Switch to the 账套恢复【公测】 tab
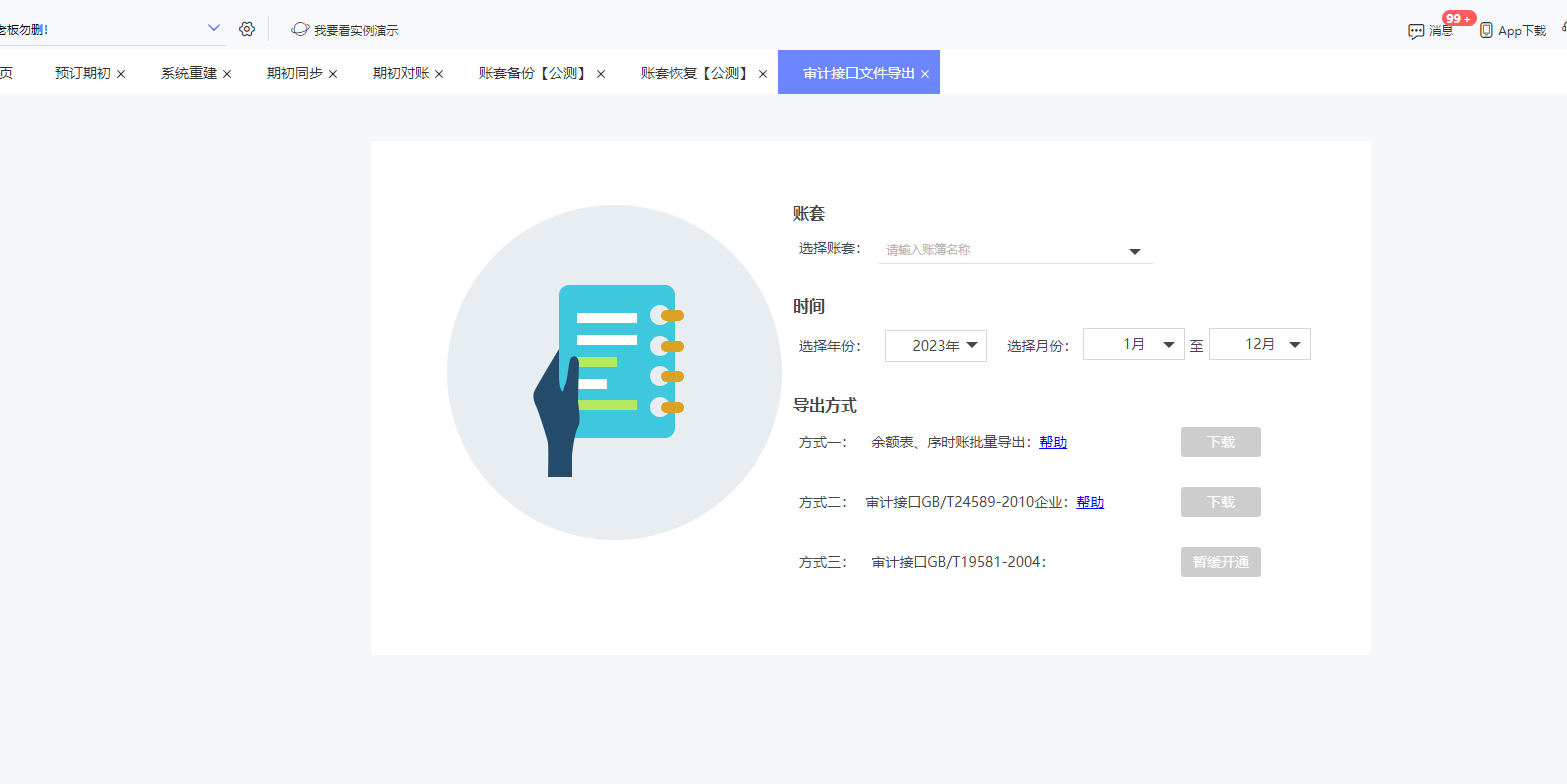The image size is (1567, 784). tap(692, 72)
